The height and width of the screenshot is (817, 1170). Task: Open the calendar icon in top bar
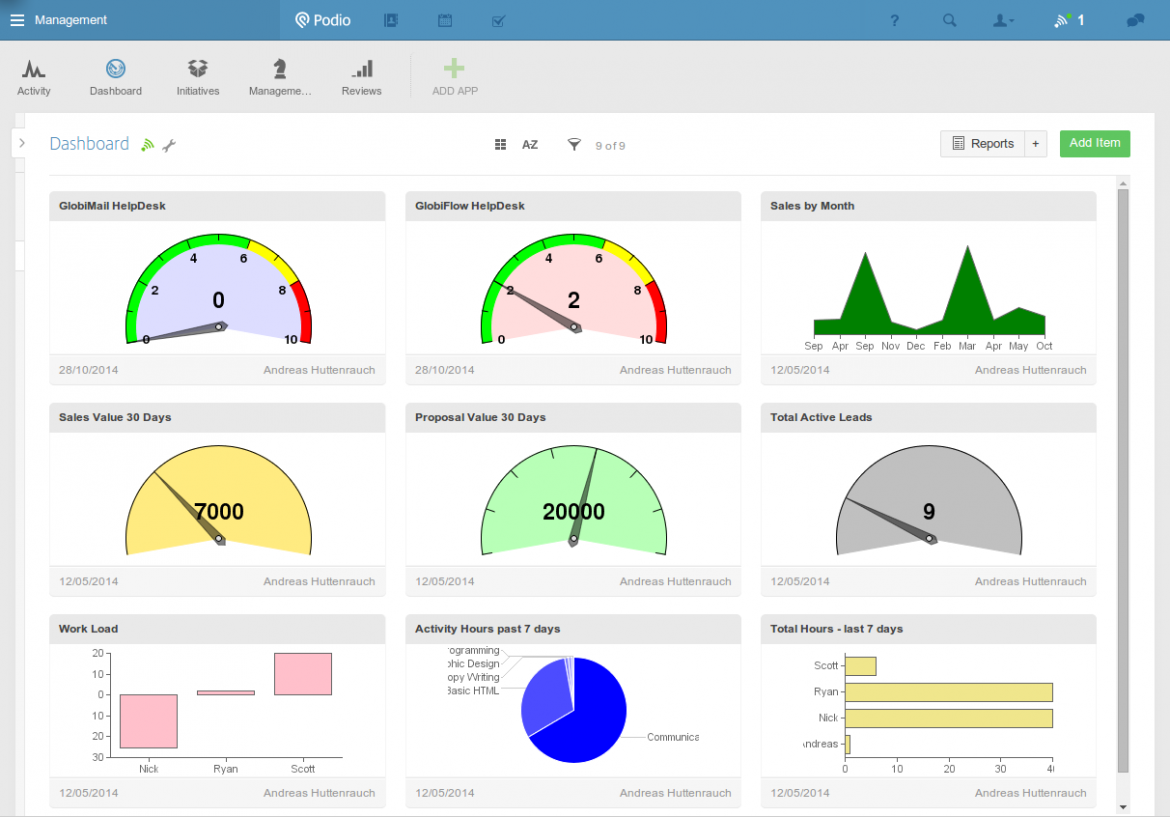tap(444, 19)
